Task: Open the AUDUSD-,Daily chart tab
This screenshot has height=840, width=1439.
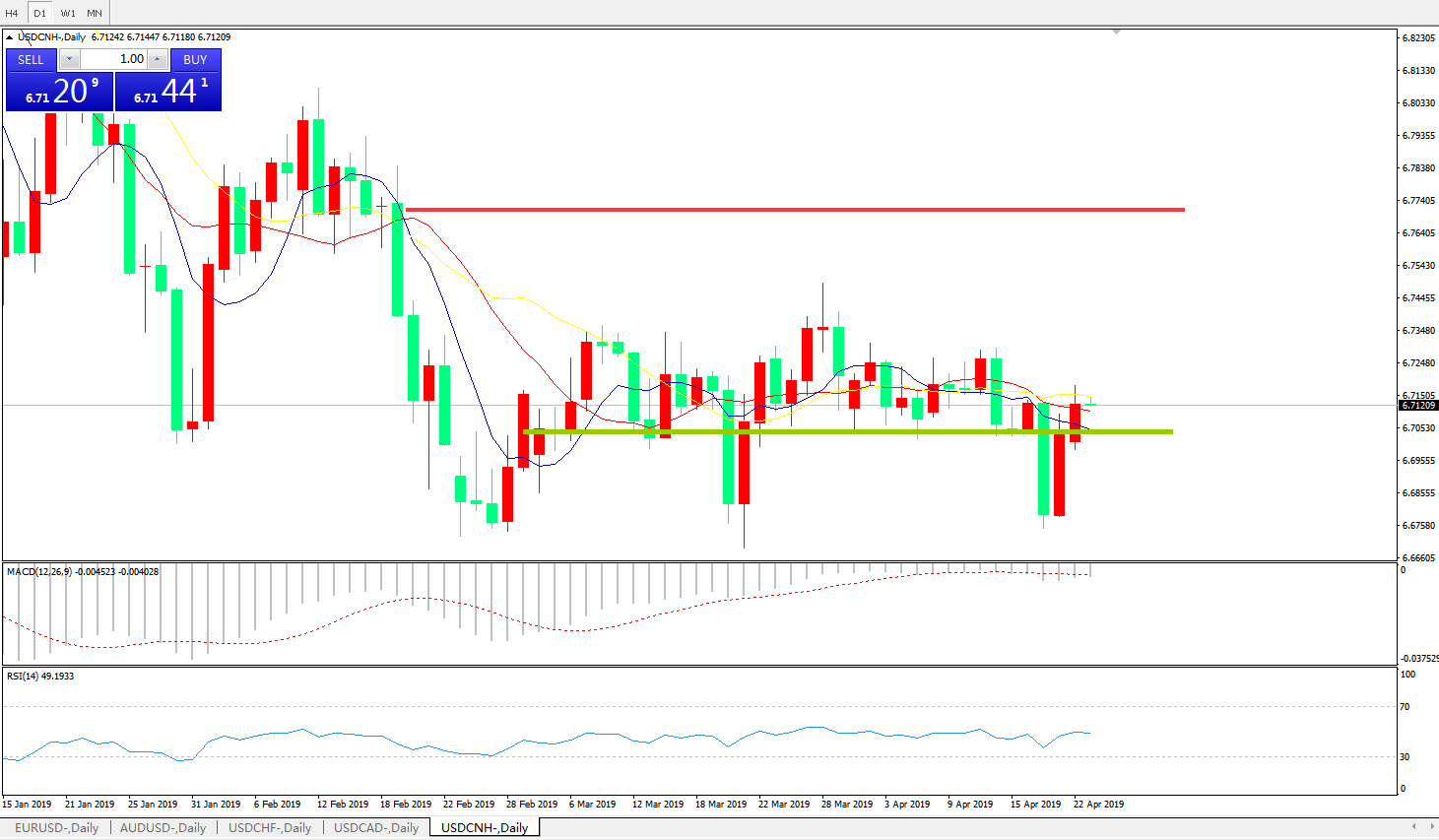Action: (x=163, y=827)
